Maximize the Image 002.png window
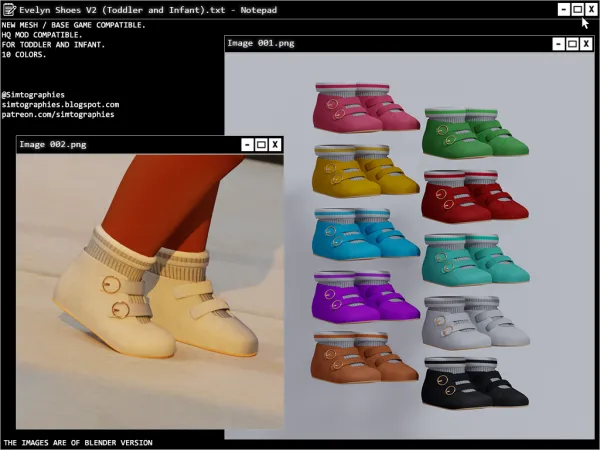The width and height of the screenshot is (600, 450). (261, 145)
